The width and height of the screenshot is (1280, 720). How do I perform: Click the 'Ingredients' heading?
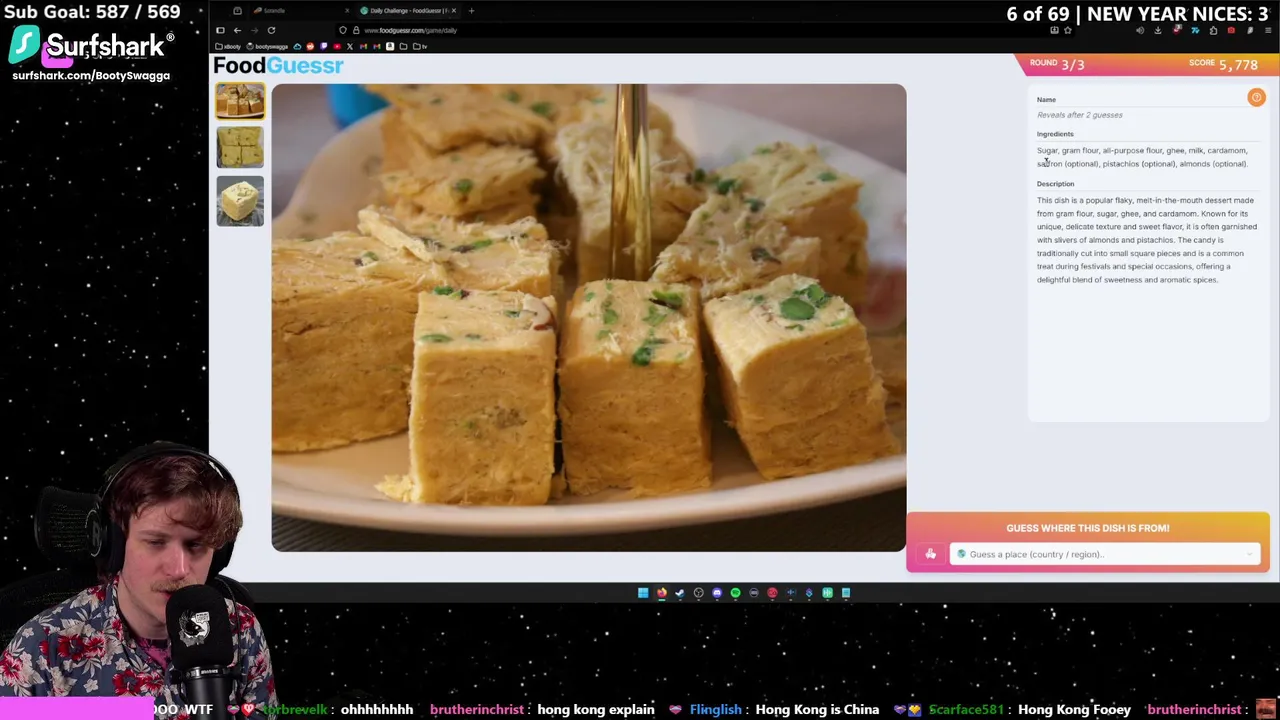[1055, 134]
